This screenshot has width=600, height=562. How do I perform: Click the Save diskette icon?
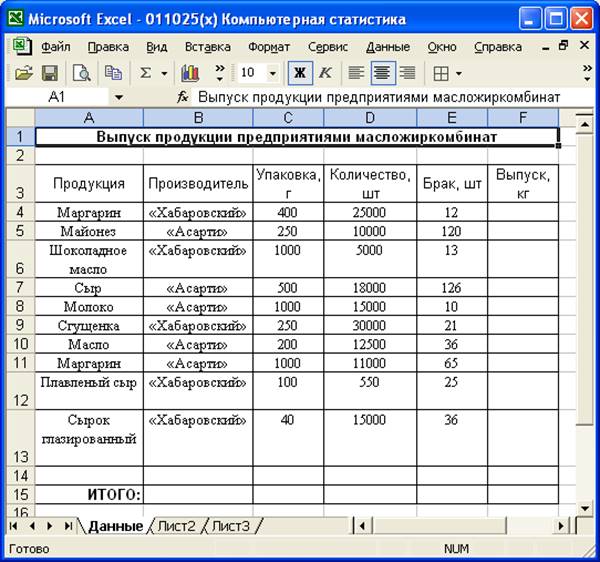click(49, 73)
